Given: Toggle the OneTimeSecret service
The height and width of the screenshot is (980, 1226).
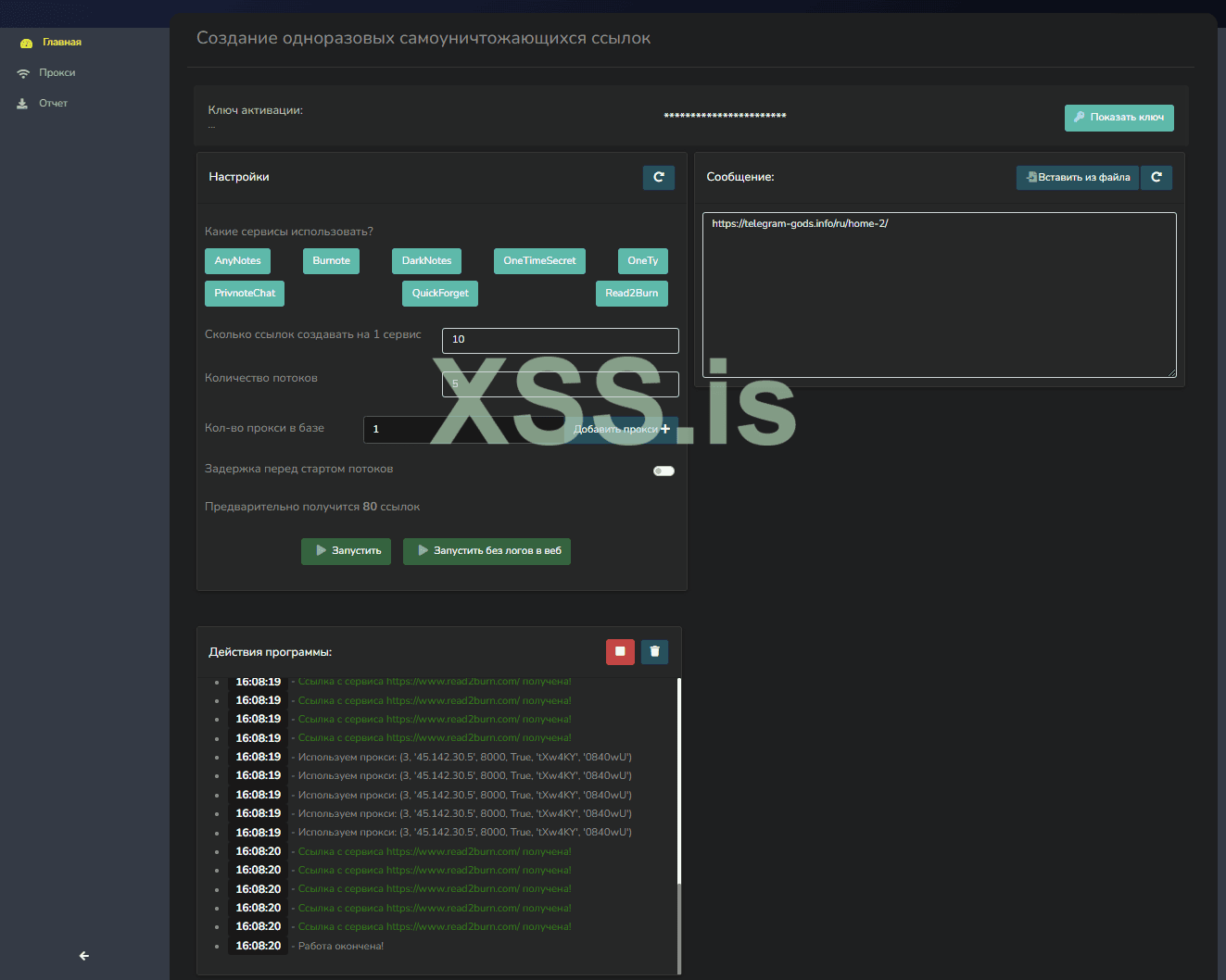Looking at the screenshot, I should tap(539, 261).
